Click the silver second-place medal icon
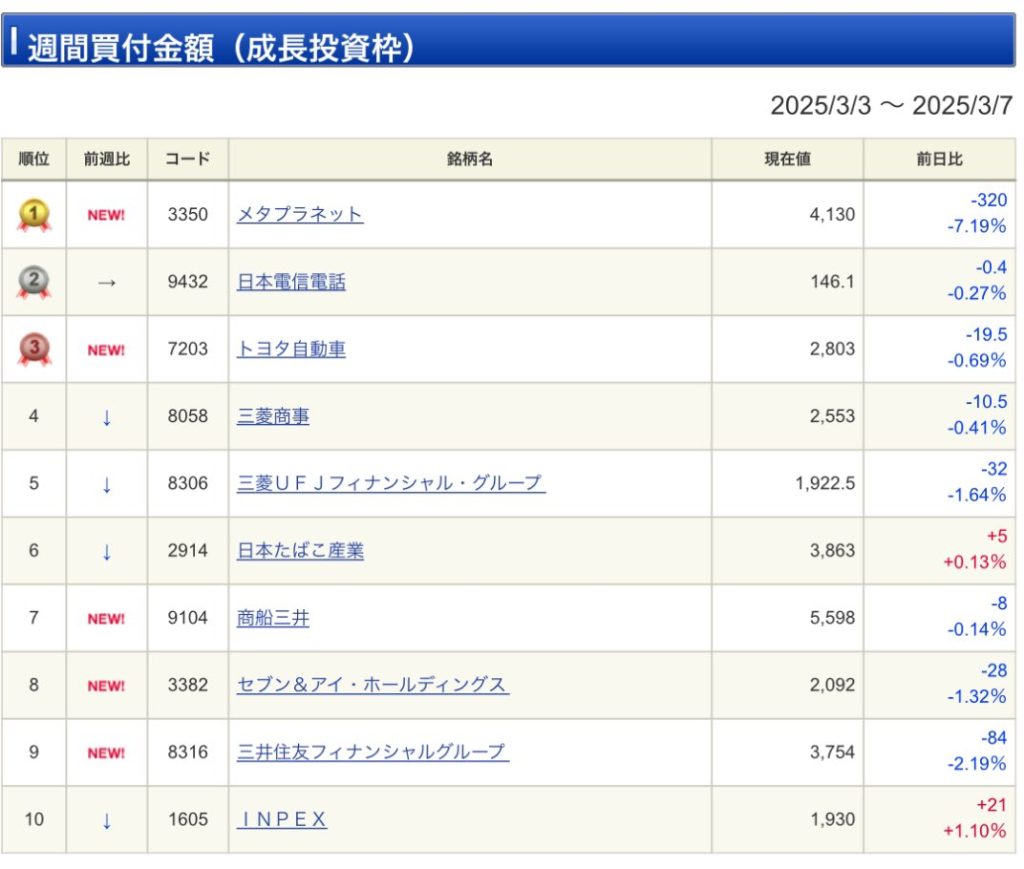This screenshot has height=869, width=1024. 34,283
